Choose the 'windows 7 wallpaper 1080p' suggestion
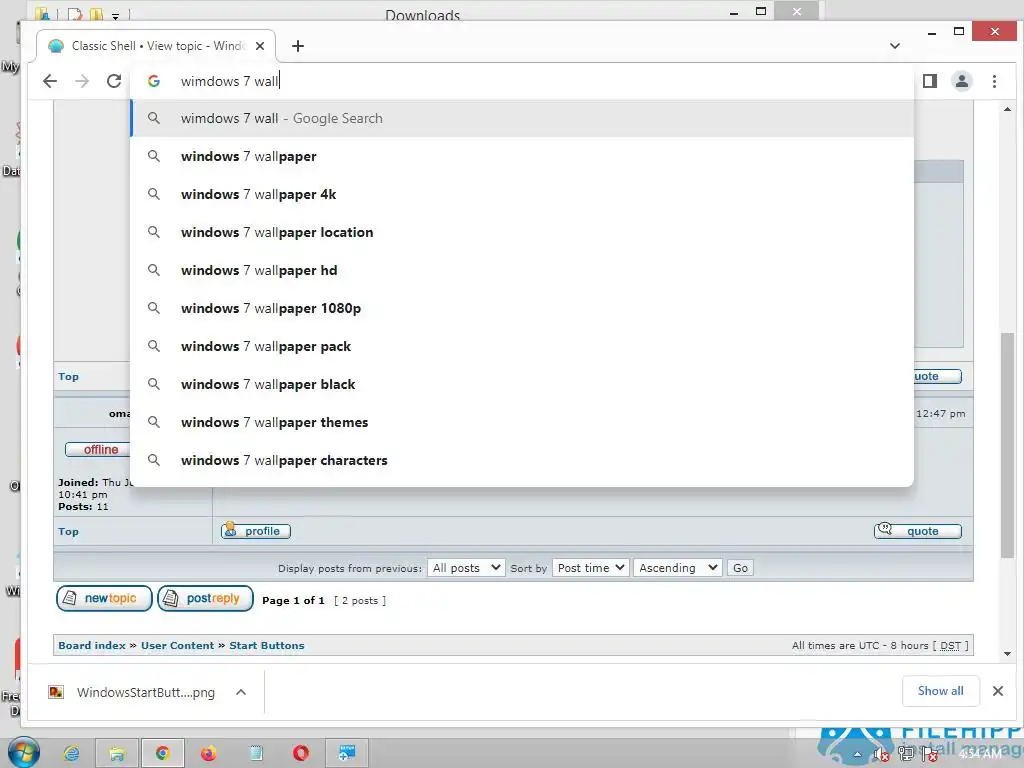The image size is (1024, 768). (x=522, y=308)
